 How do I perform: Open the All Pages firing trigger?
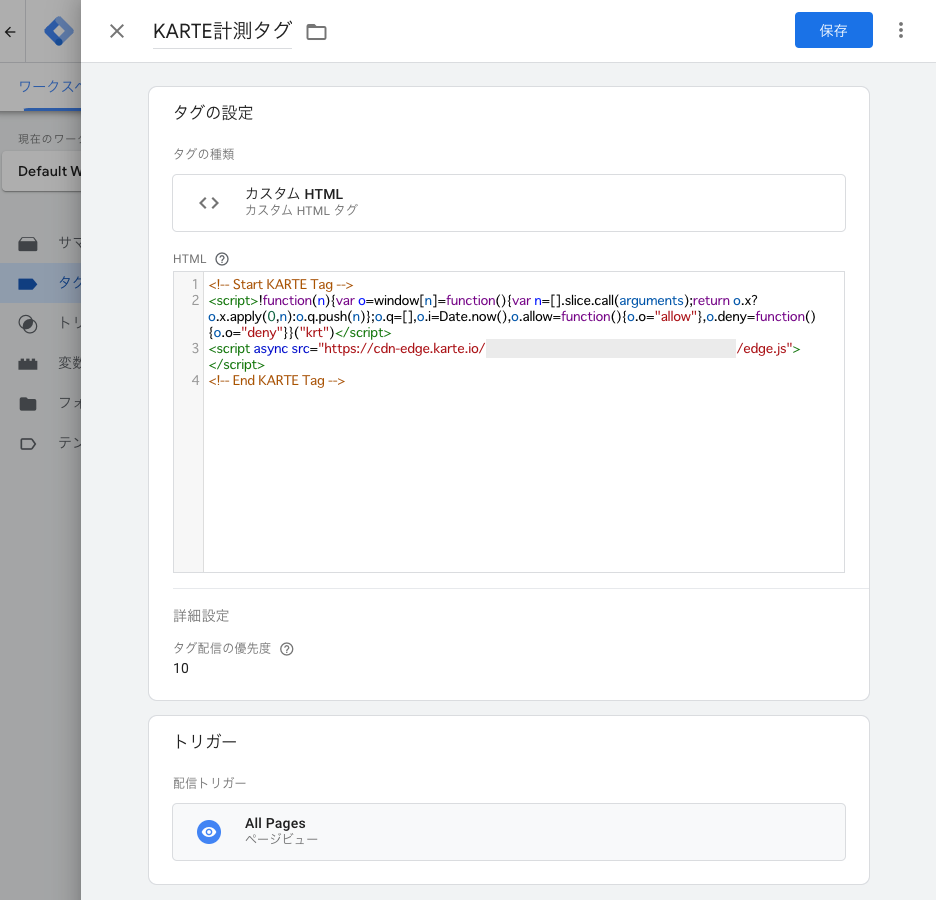click(509, 832)
